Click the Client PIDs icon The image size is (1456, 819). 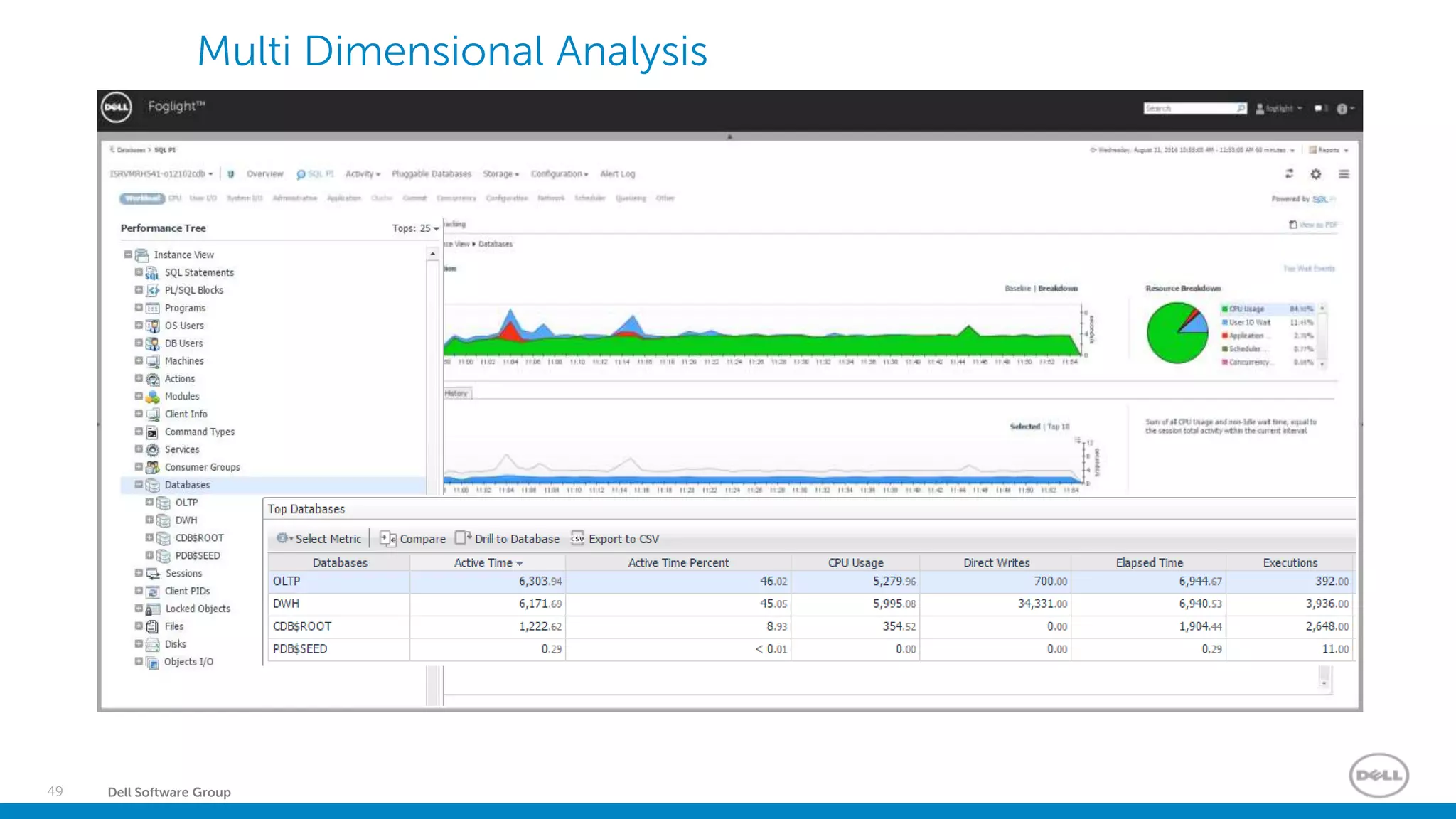click(152, 591)
